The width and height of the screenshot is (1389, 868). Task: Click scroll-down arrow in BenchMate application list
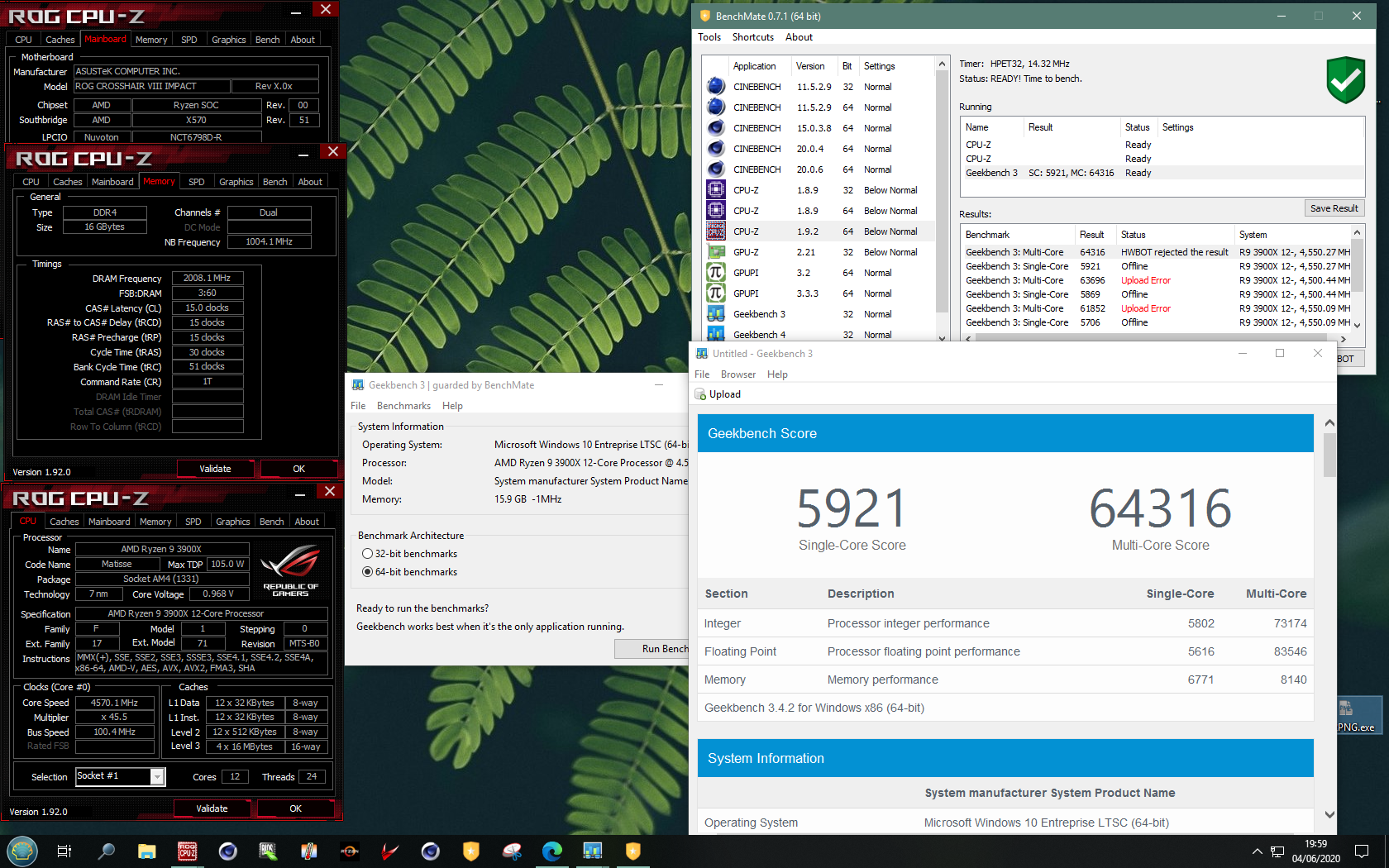point(942,336)
